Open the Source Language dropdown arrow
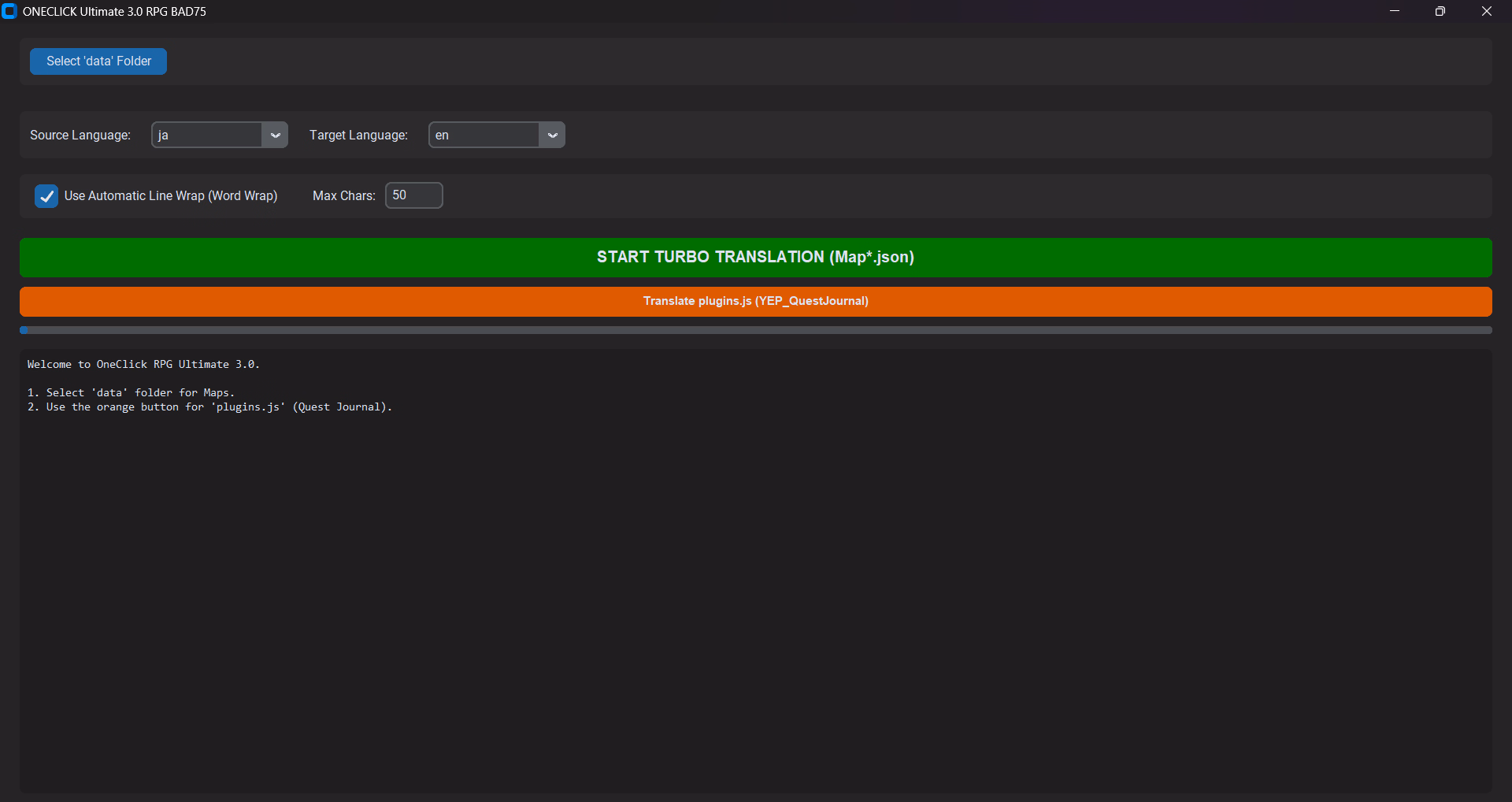The image size is (1512, 802). click(x=275, y=136)
